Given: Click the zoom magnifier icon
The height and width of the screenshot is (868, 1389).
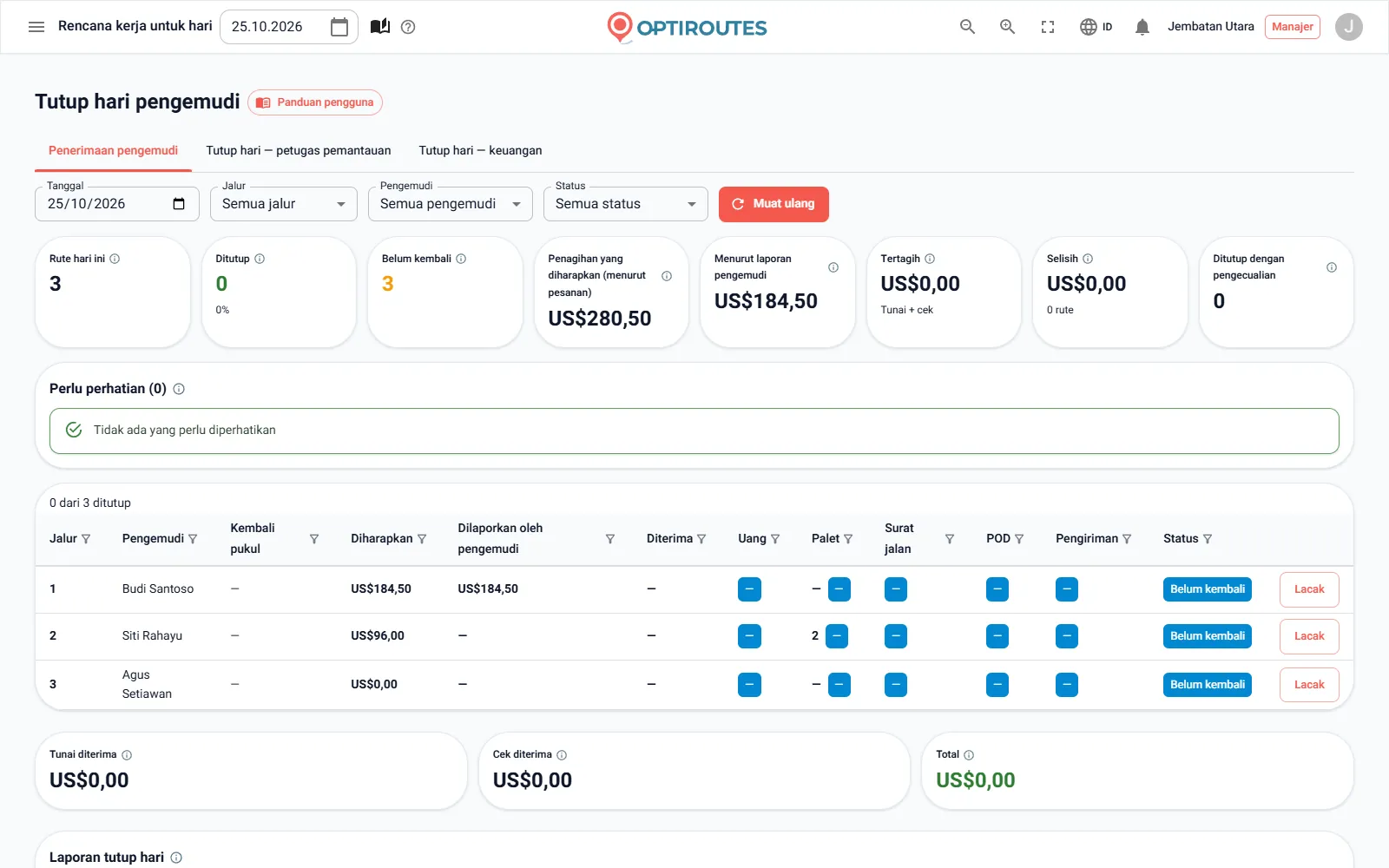Looking at the screenshot, I should 1007,27.
